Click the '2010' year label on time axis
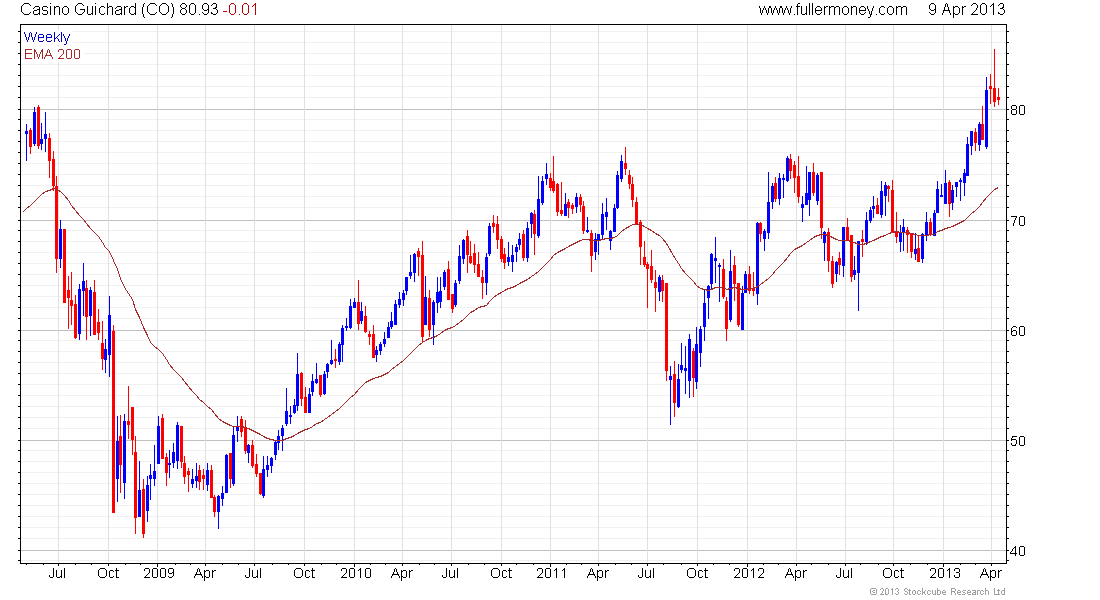 [356, 573]
